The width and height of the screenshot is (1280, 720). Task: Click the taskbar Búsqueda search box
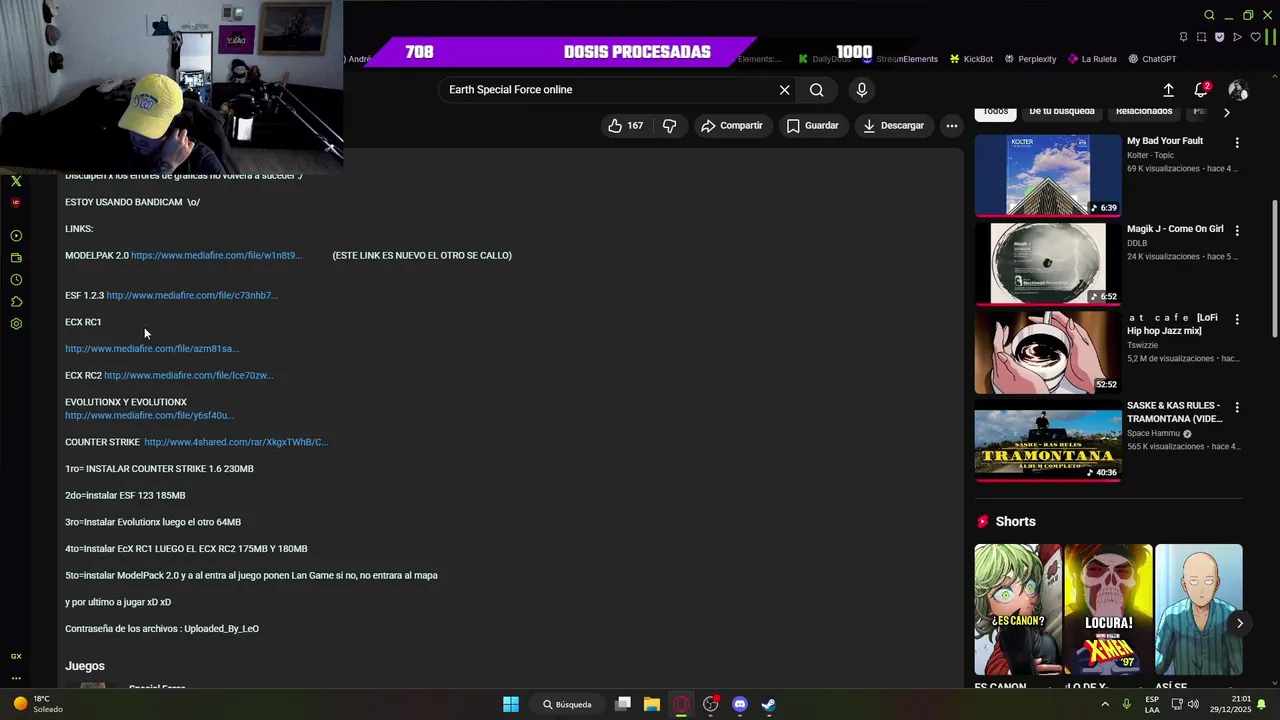(x=568, y=704)
